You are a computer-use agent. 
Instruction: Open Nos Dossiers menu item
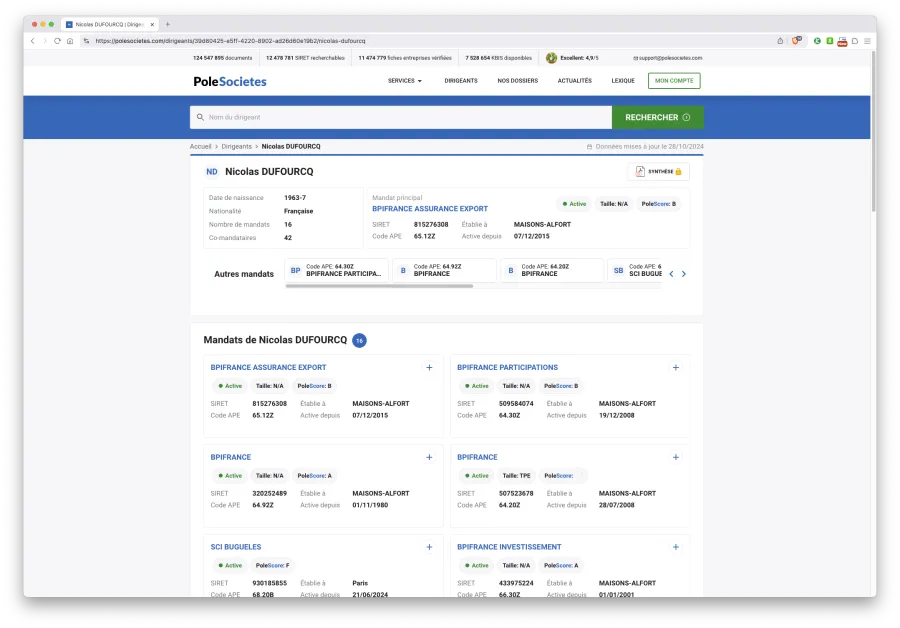click(518, 81)
